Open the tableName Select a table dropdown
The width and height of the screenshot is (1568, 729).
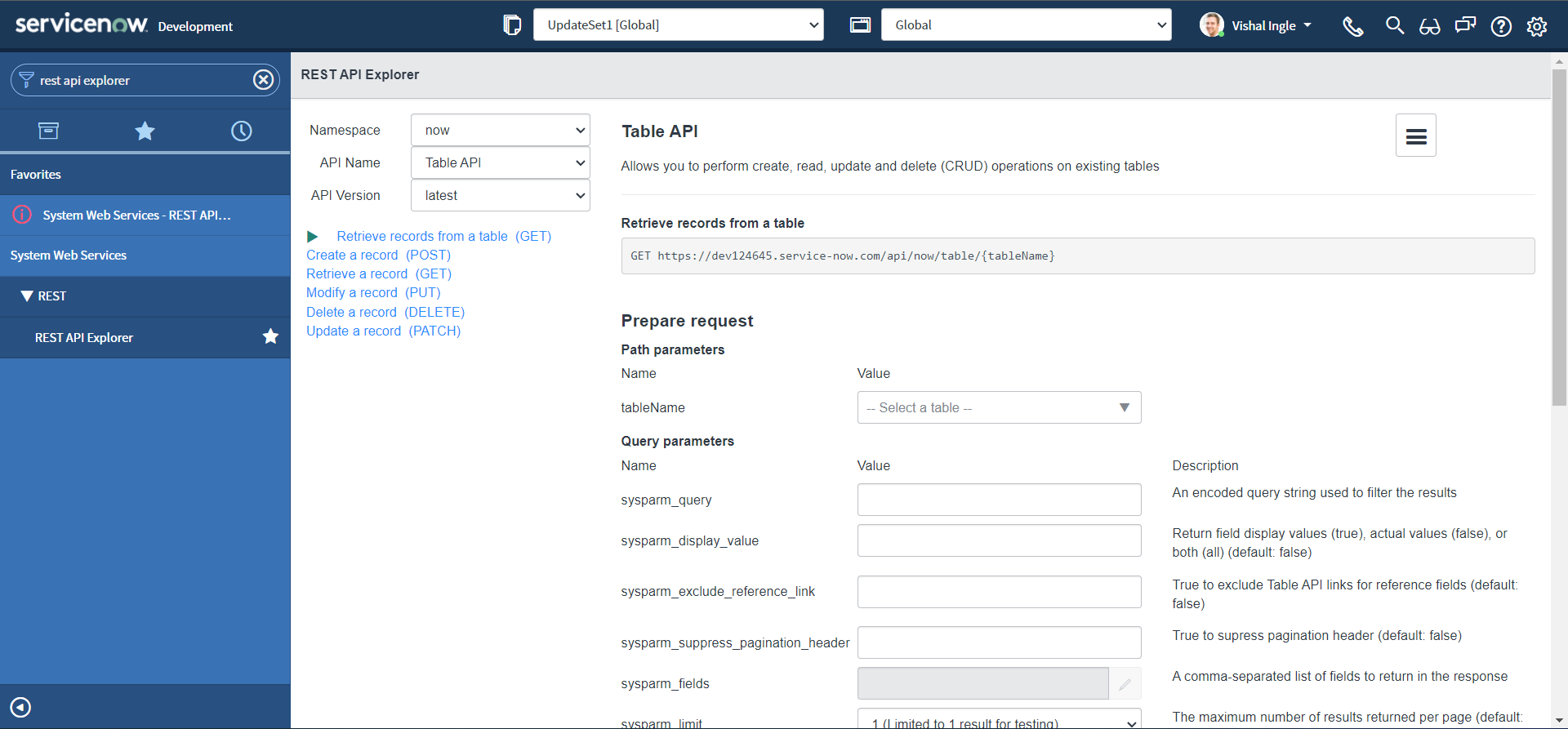pos(1000,407)
